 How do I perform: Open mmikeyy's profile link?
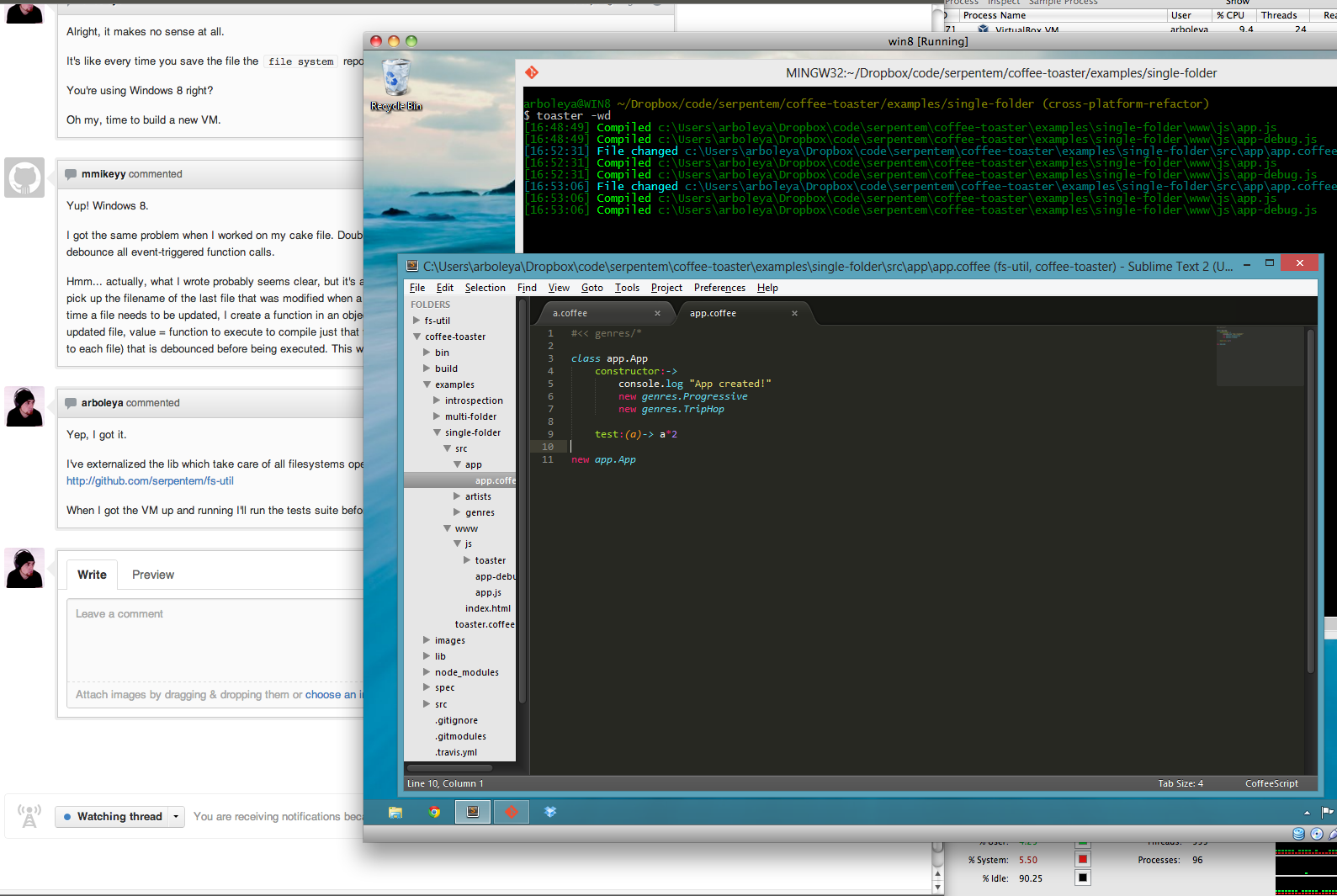pos(103,174)
